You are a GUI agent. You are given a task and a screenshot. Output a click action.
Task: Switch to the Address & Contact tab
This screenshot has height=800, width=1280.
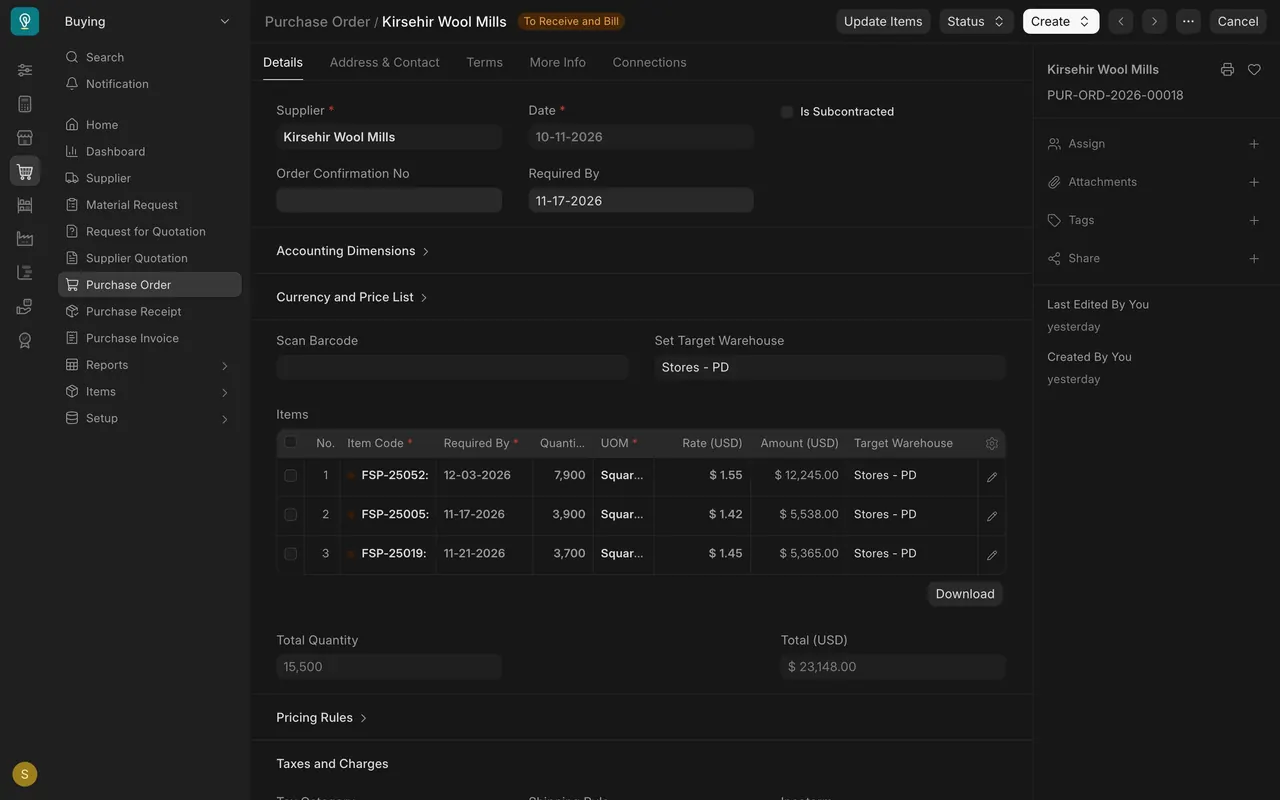click(x=384, y=62)
